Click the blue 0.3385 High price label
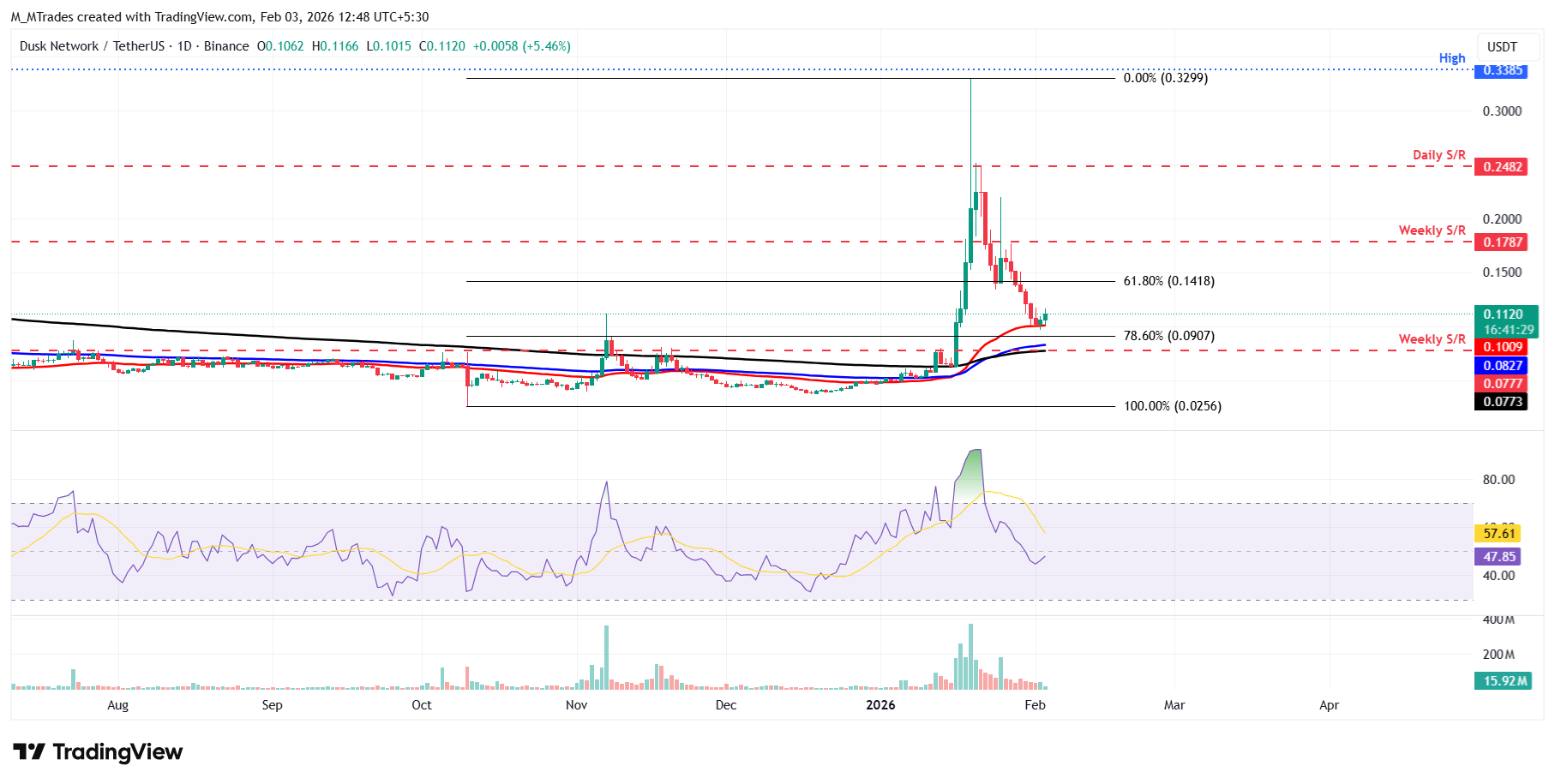The image size is (1555, 784). pos(1502,72)
